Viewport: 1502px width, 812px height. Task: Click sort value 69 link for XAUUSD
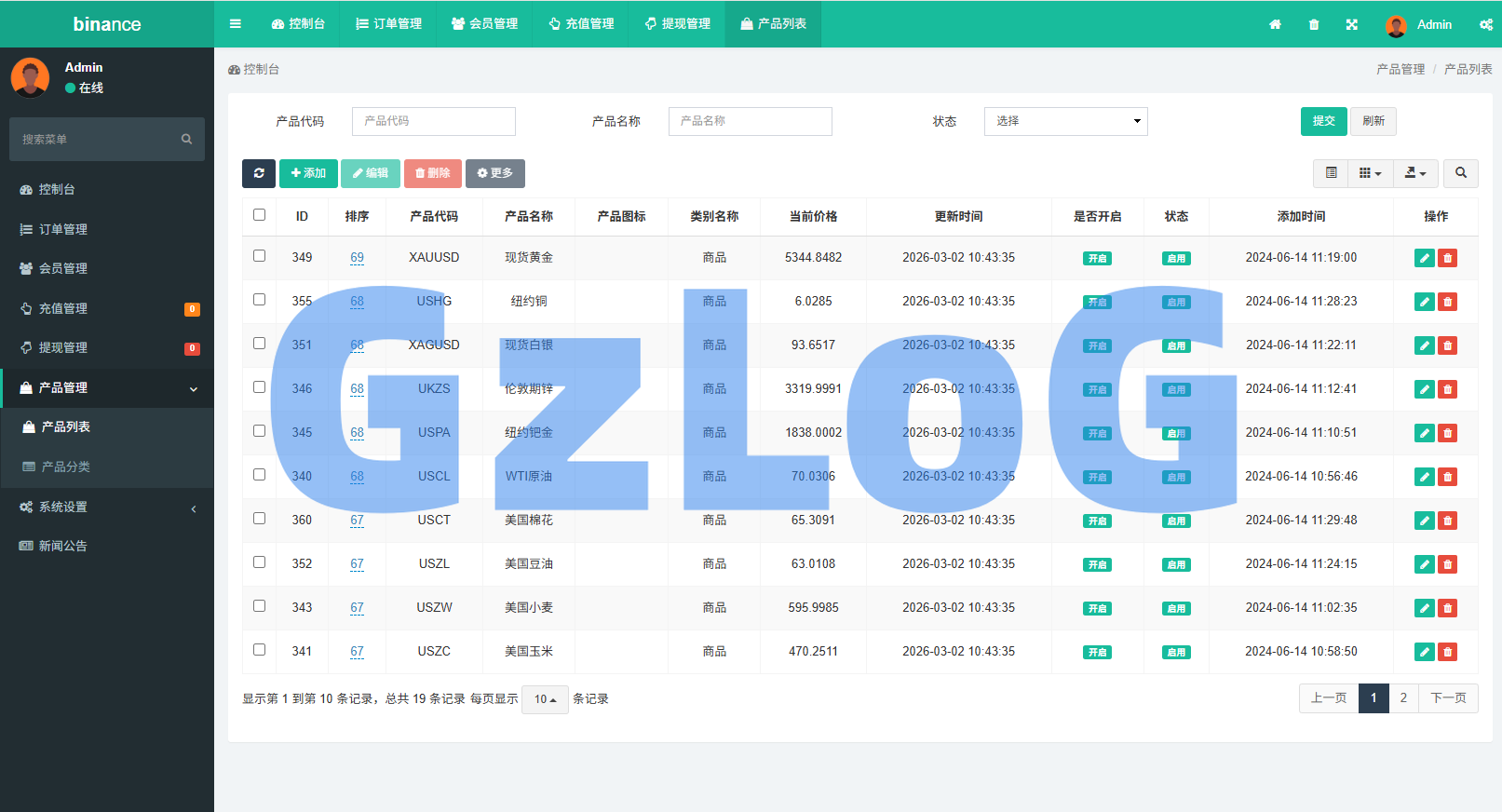357,258
